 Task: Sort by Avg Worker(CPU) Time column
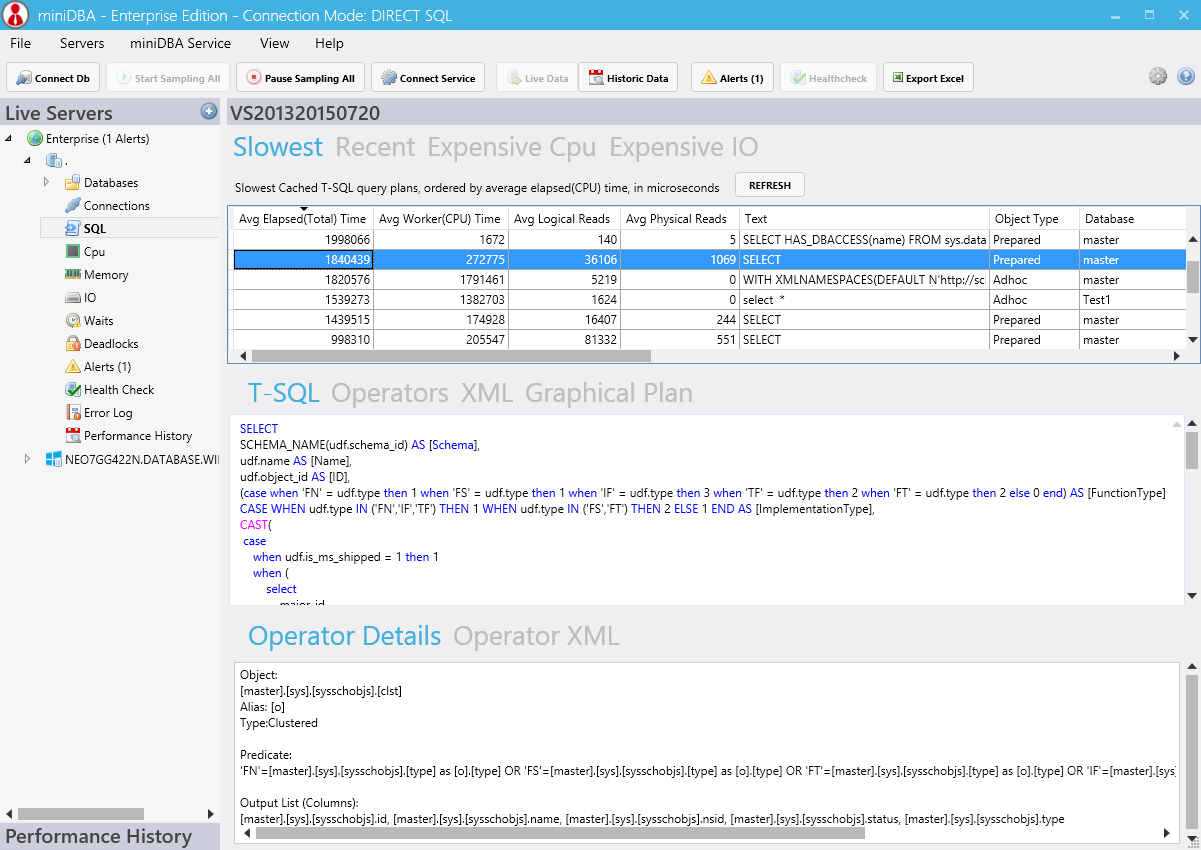click(x=440, y=219)
